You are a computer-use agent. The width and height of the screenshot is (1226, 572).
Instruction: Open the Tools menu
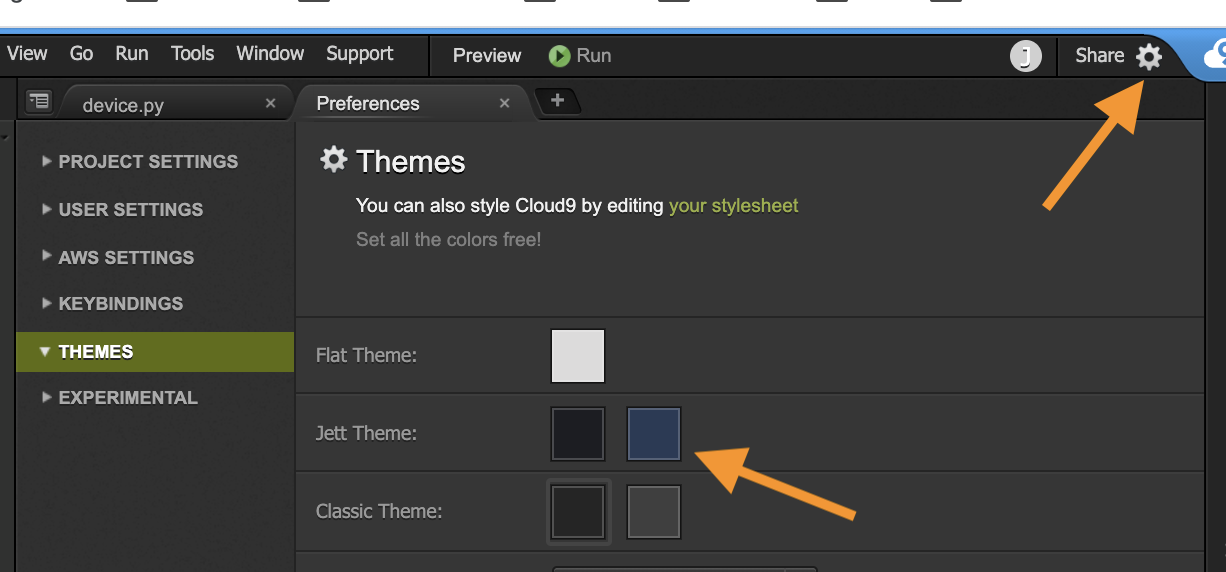(x=192, y=54)
